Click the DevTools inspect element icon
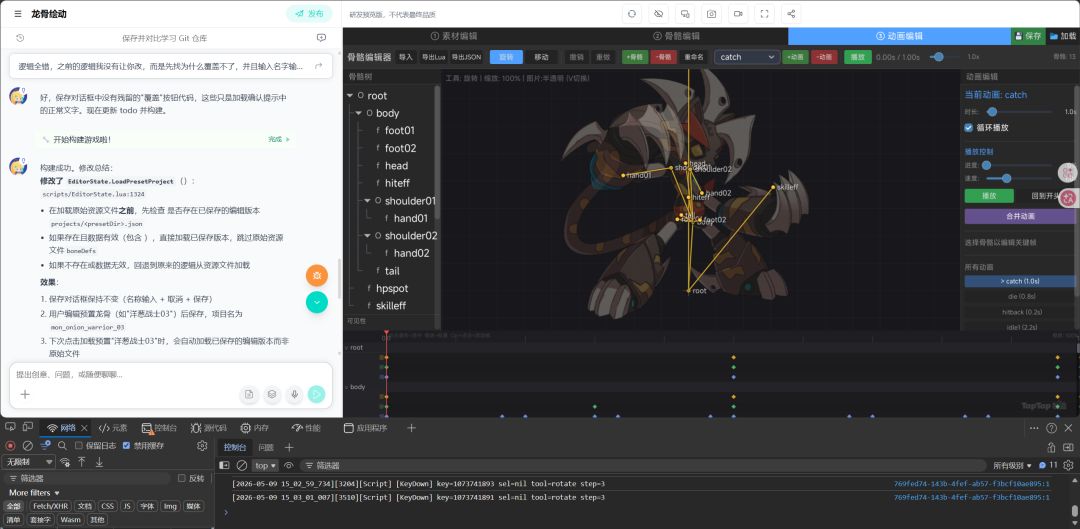The width and height of the screenshot is (1080, 529). (10, 428)
